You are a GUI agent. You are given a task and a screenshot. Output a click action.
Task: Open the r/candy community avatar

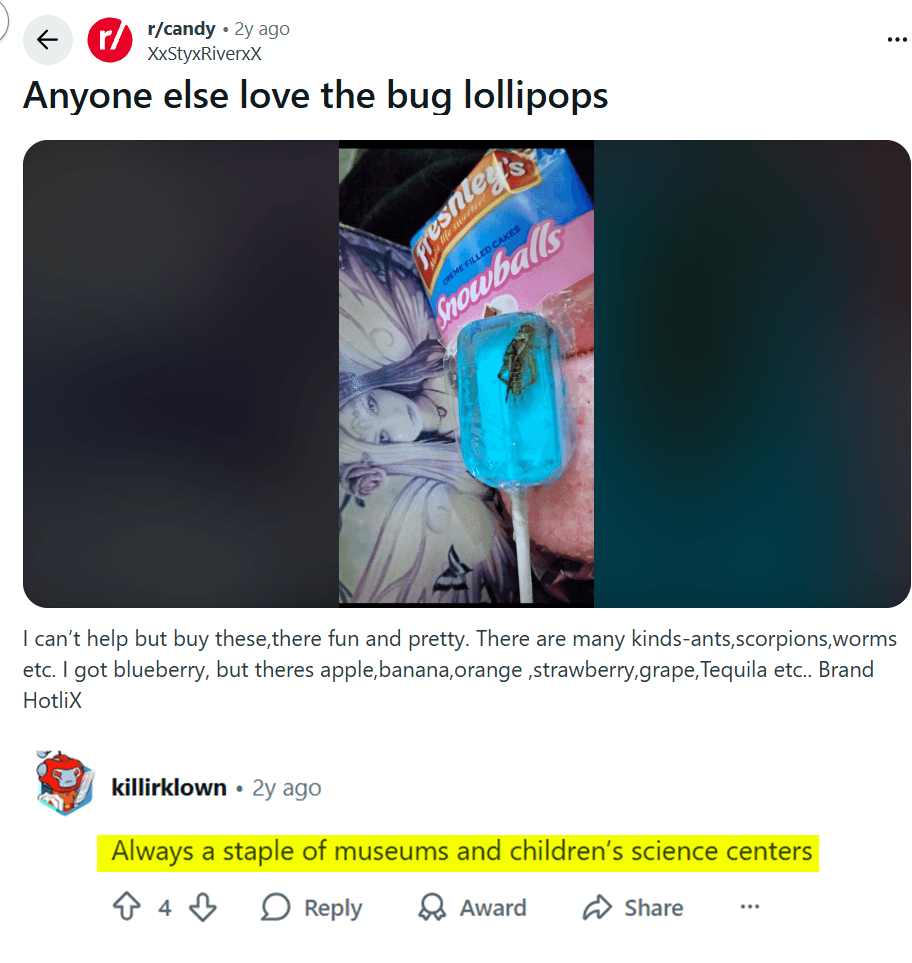109,40
